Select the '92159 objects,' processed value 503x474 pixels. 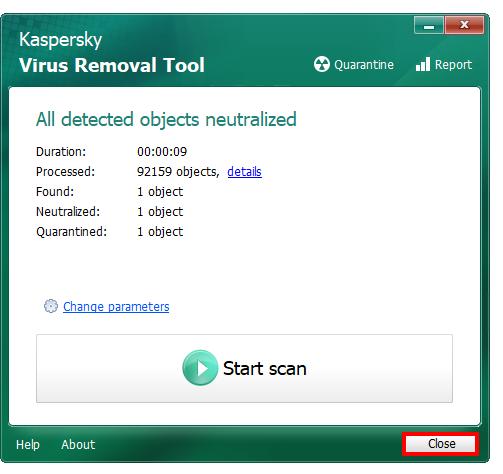click(x=178, y=172)
